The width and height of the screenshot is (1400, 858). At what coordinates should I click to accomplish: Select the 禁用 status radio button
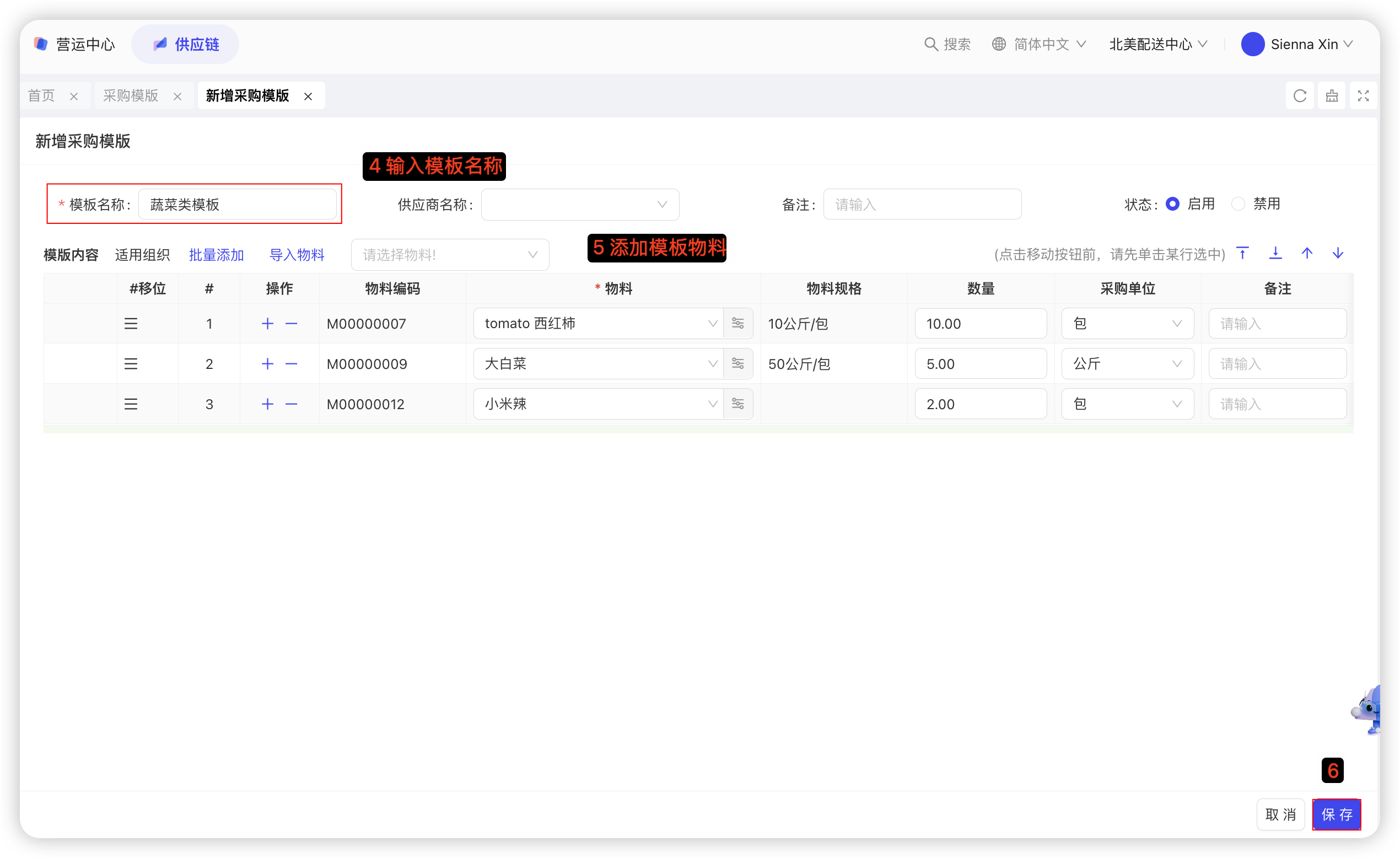click(1237, 203)
